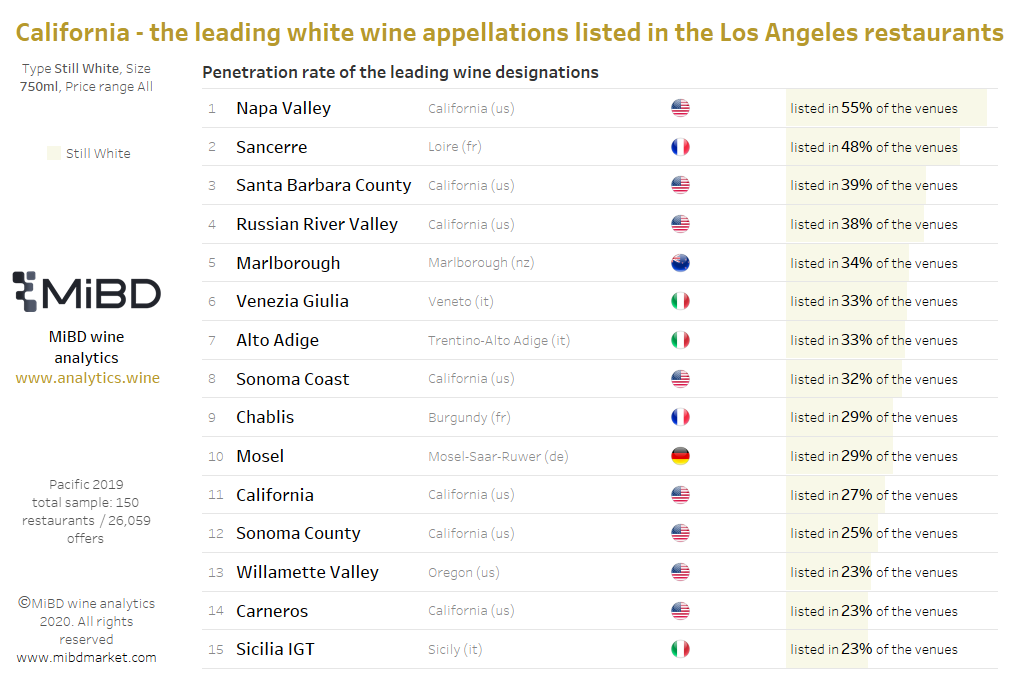Click the Italian flag beside Venezia Giulia

(680, 301)
